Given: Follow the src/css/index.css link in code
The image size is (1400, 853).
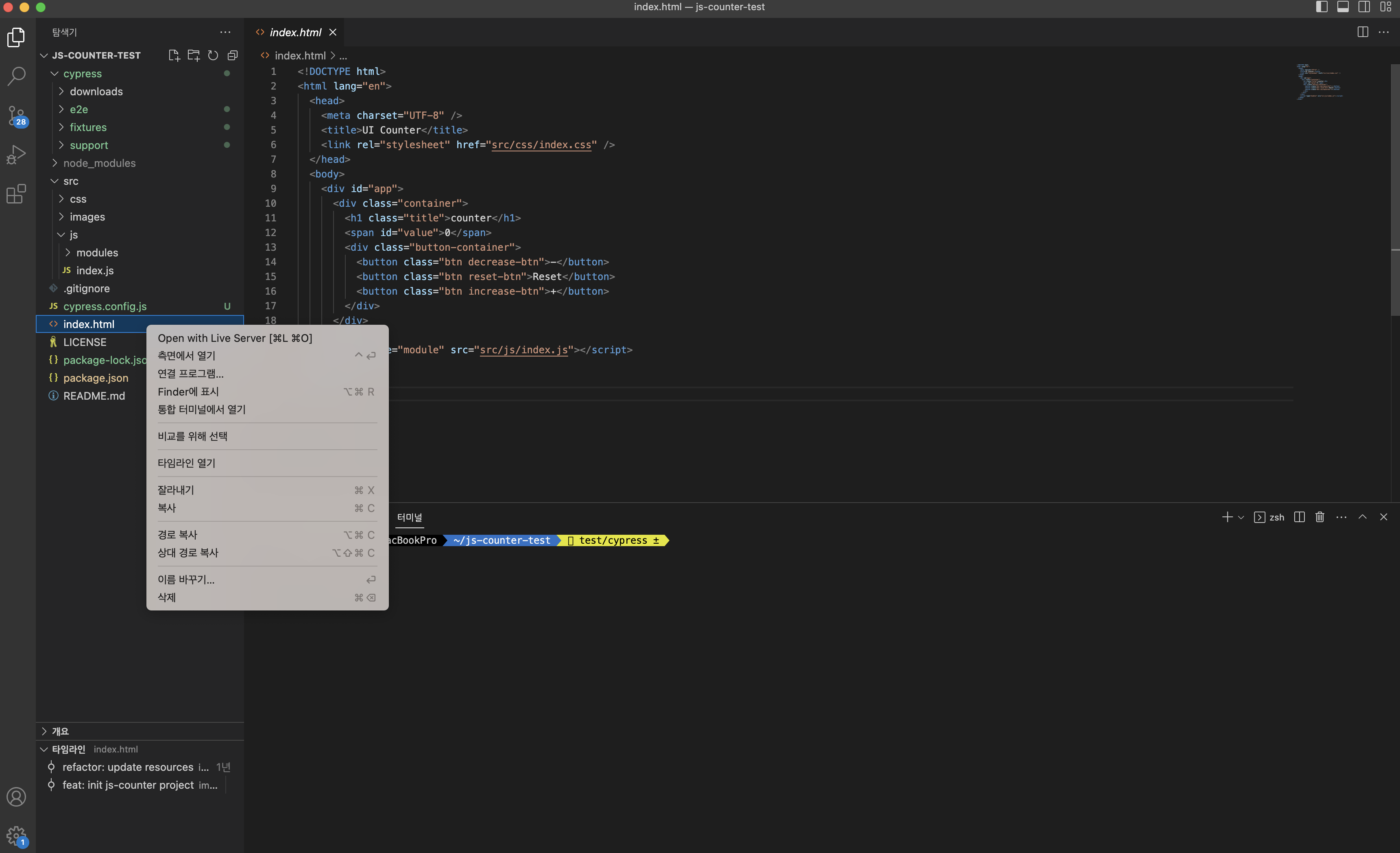Looking at the screenshot, I should [541, 144].
